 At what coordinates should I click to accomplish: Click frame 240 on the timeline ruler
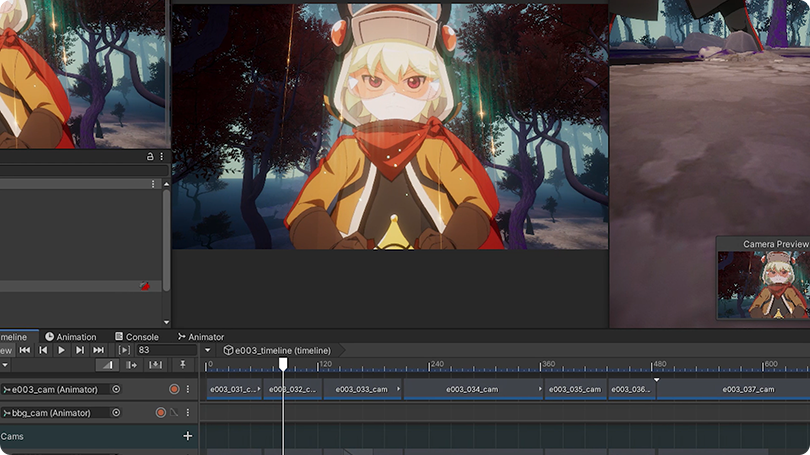(x=437, y=364)
